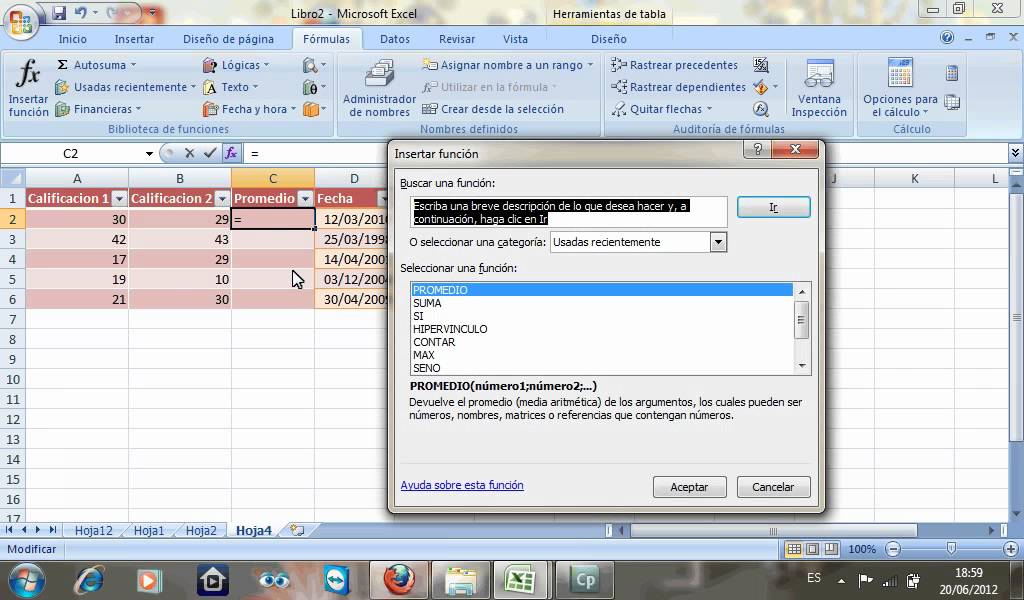
Task: Click the zoom in plus button
Action: click(1011, 549)
